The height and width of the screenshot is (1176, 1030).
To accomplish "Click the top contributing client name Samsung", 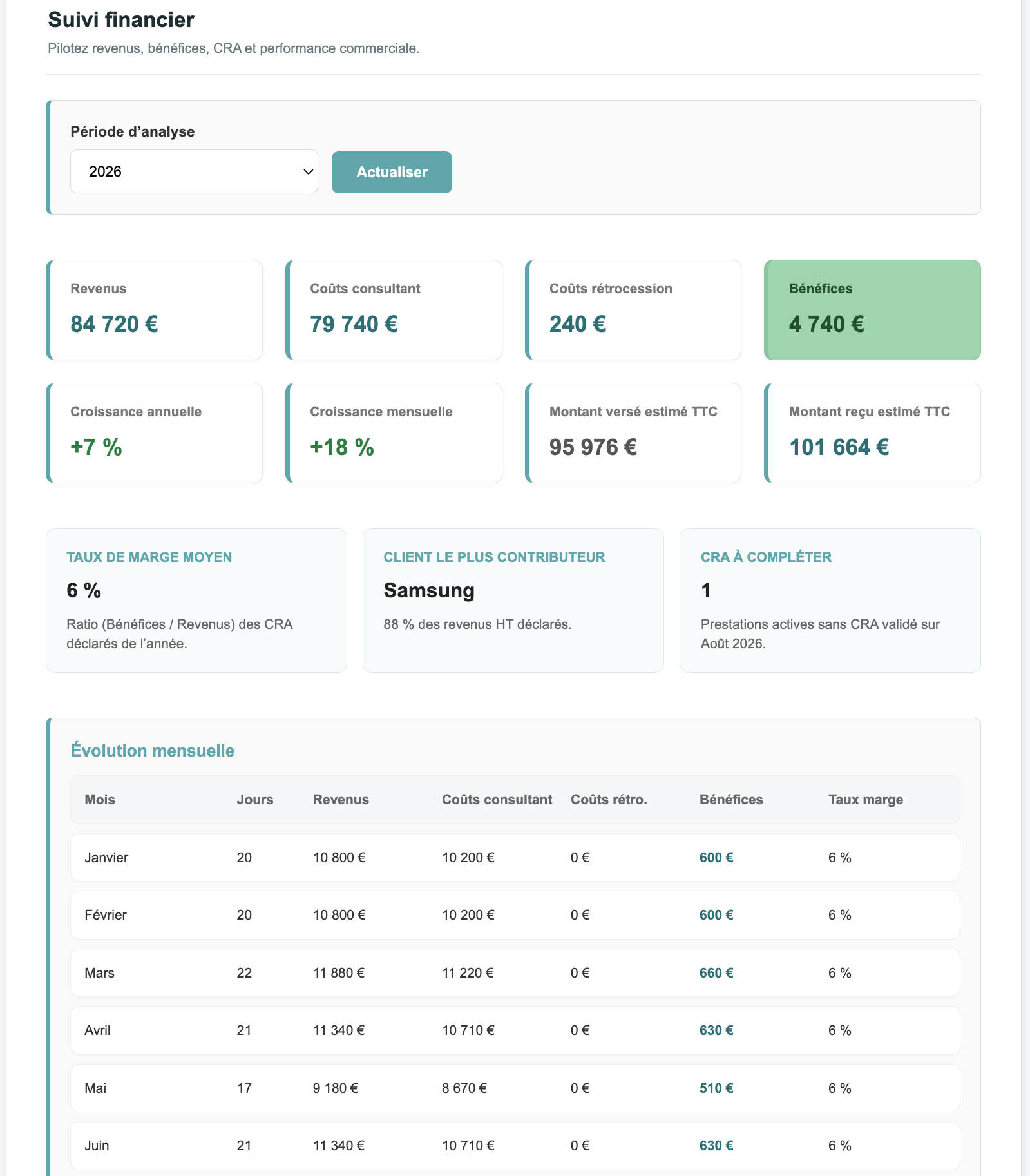I will [x=429, y=590].
